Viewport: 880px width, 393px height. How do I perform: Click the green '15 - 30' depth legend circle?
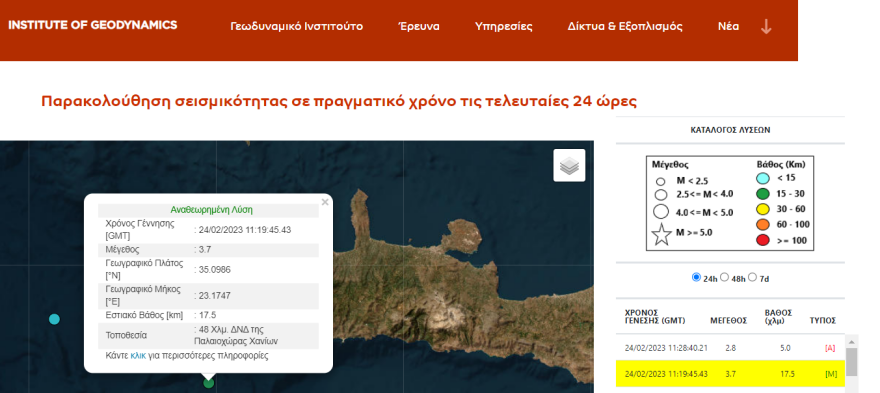coord(763,194)
